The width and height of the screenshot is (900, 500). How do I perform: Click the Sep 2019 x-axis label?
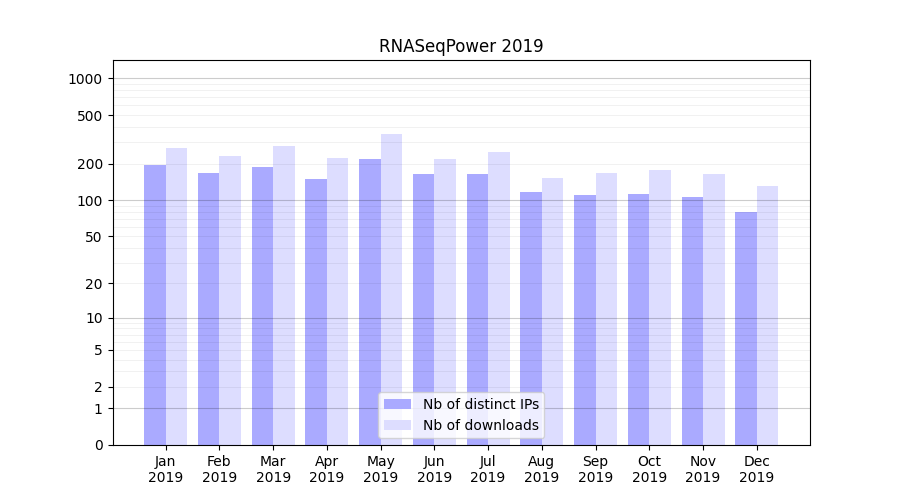595,469
